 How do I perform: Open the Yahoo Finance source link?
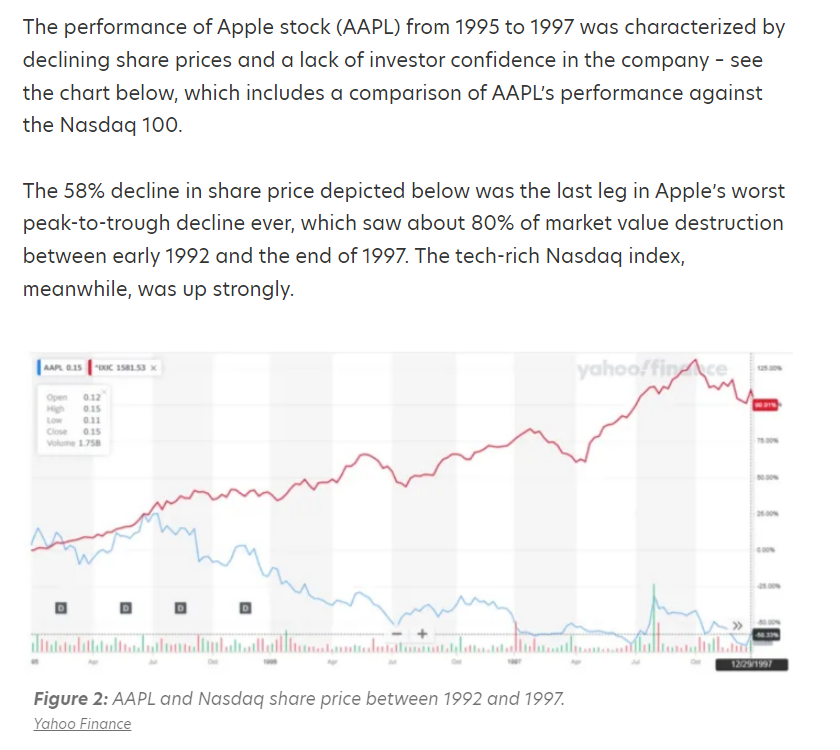point(82,723)
